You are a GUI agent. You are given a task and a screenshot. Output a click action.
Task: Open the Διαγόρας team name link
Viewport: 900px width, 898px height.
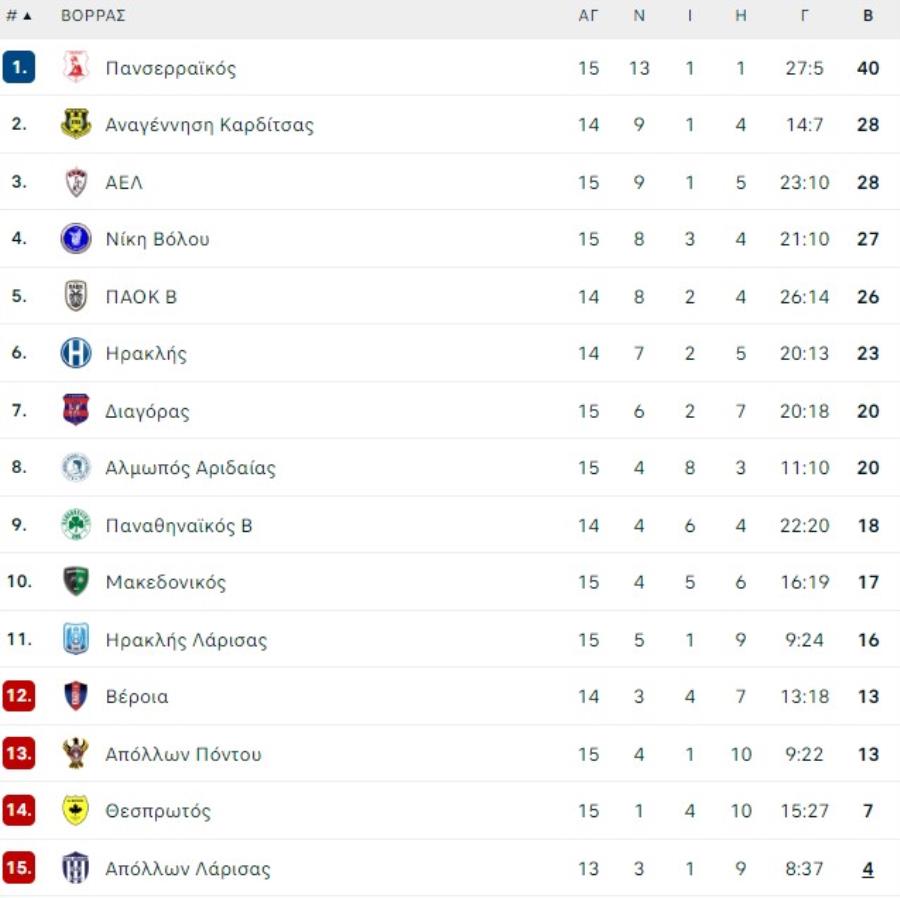tap(147, 411)
